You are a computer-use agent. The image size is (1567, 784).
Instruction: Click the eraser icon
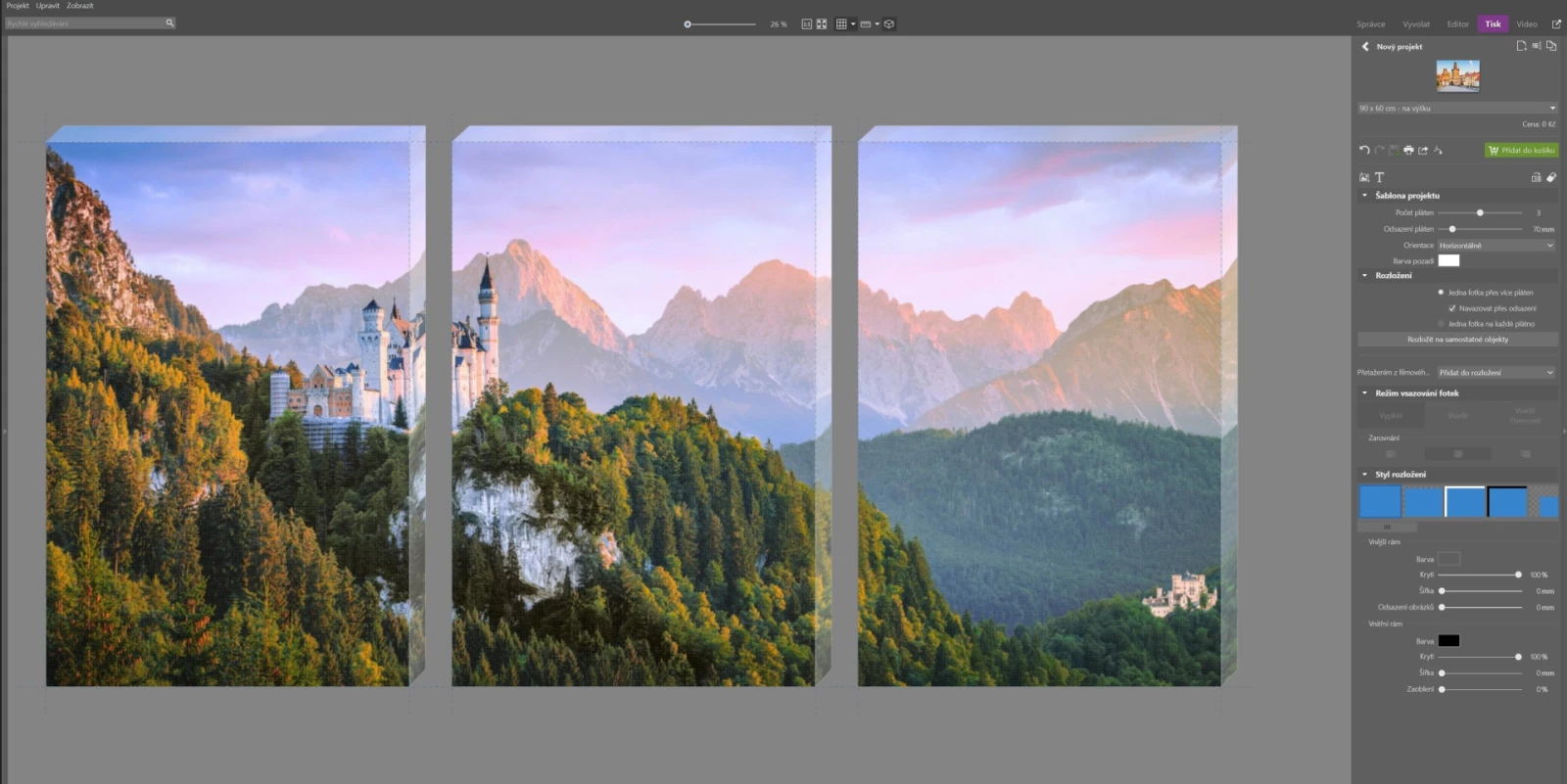[x=1551, y=177]
